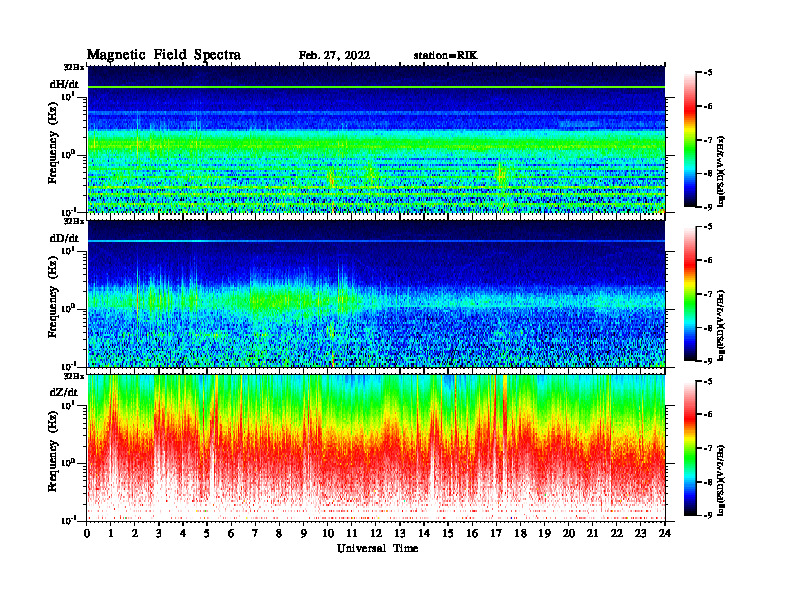Click hour '15' on the time axis
The height and width of the screenshot is (612, 792).
448,533
